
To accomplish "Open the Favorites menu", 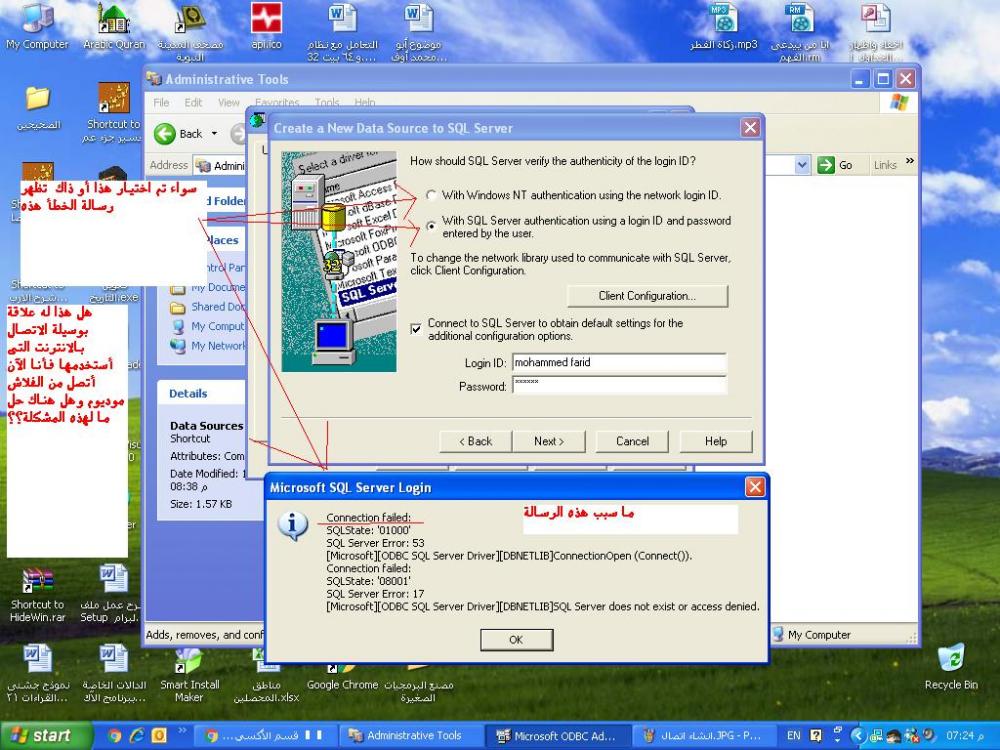I will click(277, 103).
